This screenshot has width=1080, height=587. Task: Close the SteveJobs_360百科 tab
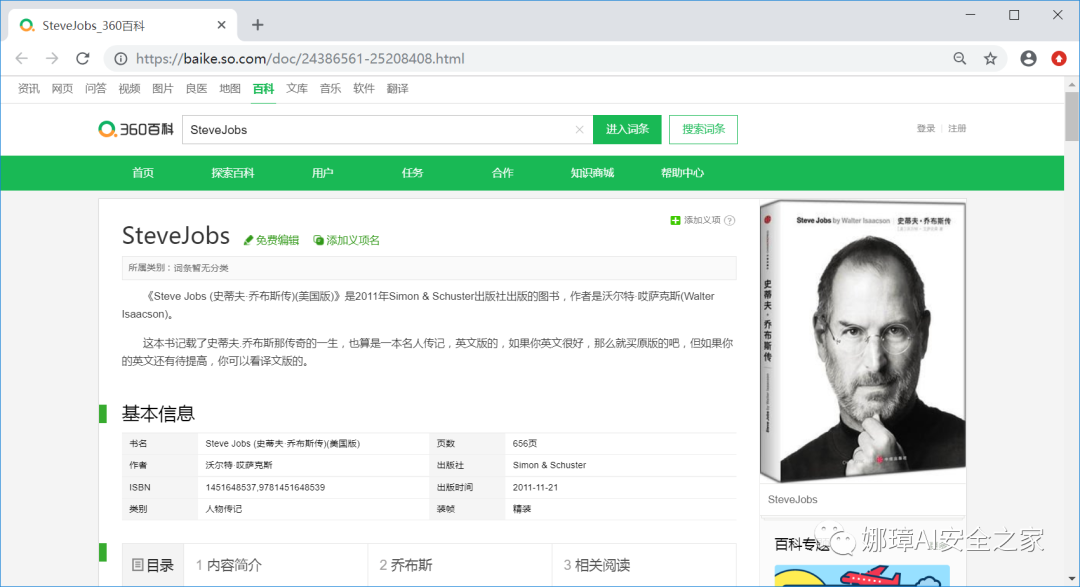pyautogui.click(x=221, y=25)
